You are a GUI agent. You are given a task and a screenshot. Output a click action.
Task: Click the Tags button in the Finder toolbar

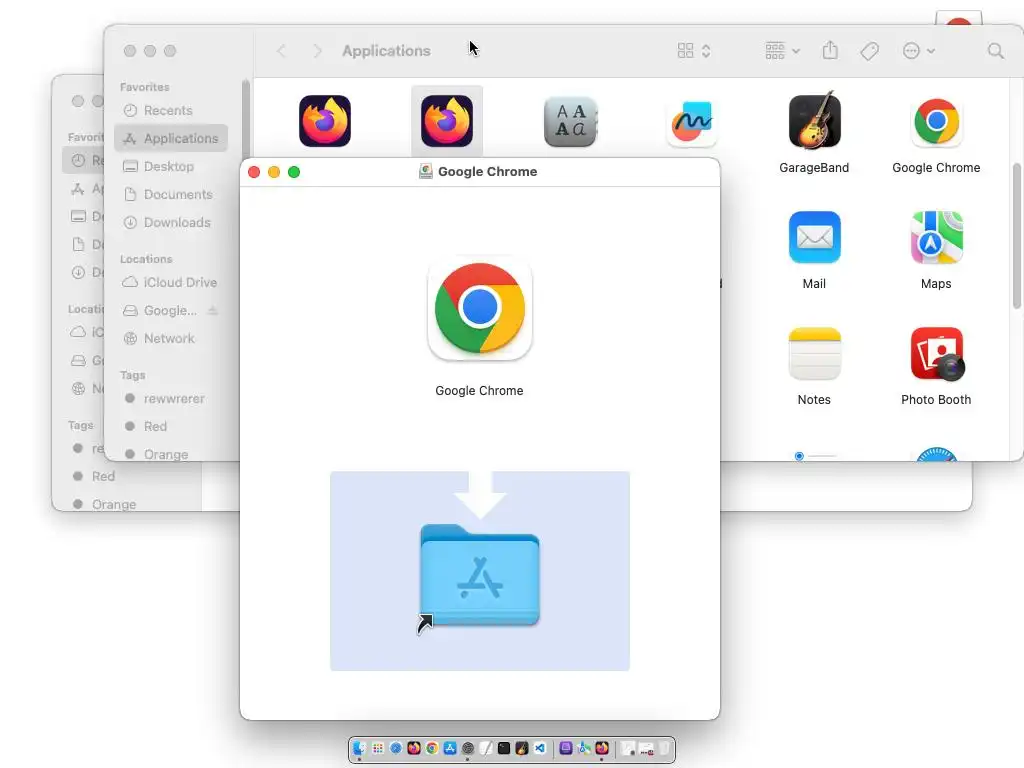coord(869,51)
